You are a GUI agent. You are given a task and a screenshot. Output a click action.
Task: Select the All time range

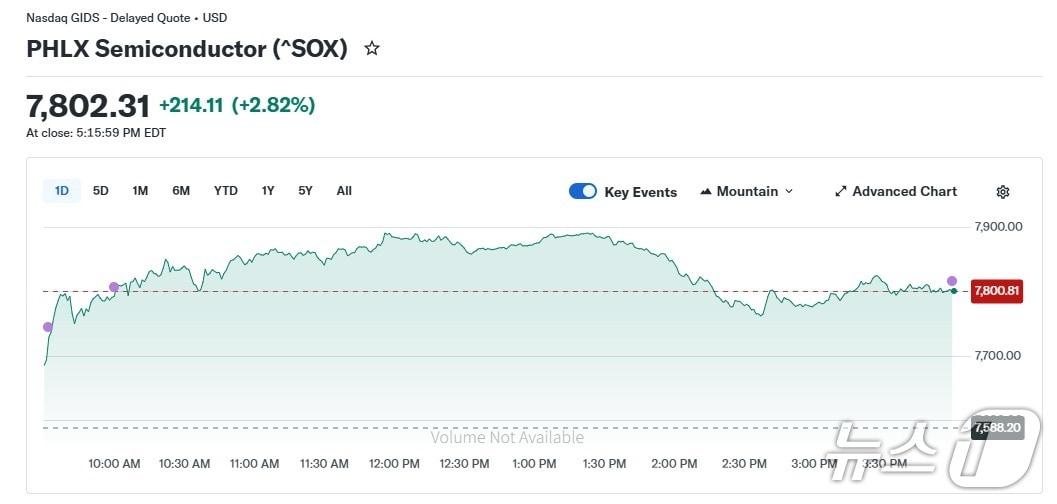[344, 191]
